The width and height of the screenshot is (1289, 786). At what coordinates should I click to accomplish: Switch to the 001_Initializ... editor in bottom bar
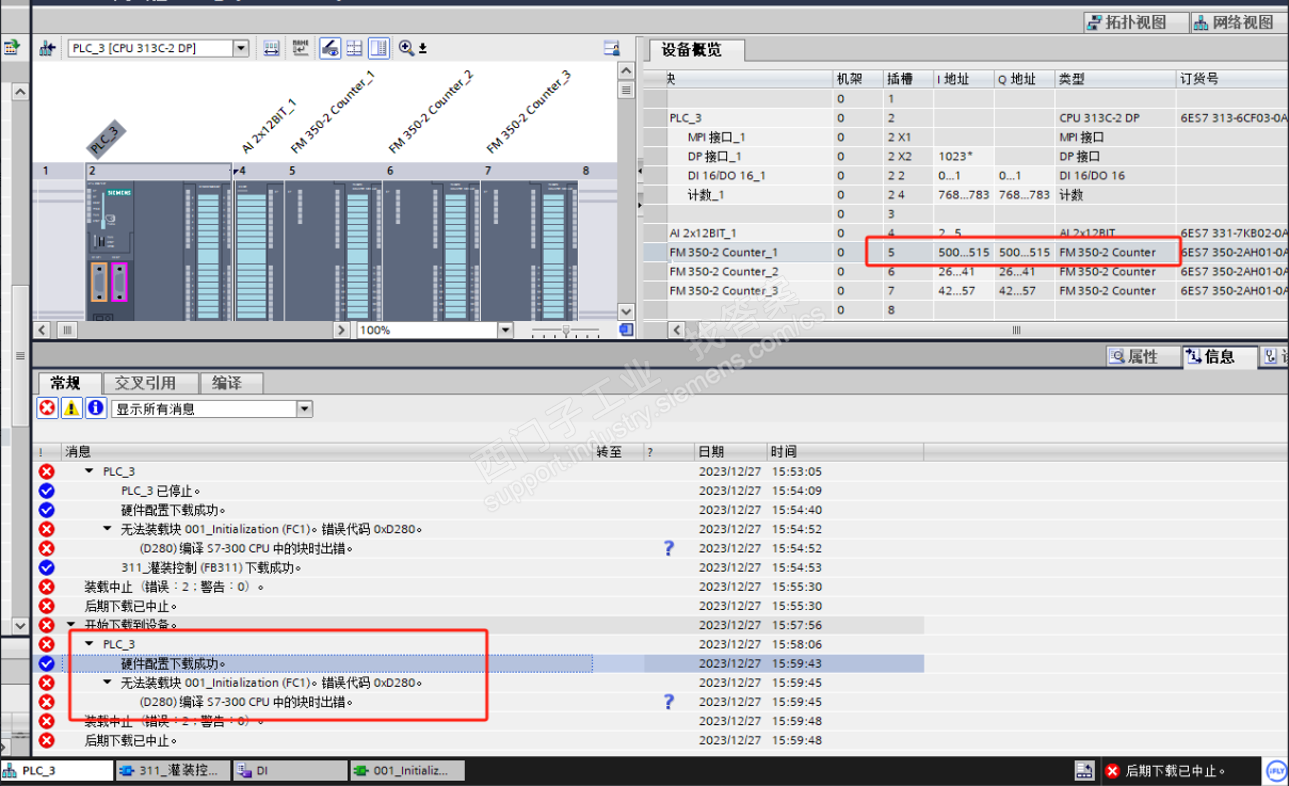point(407,771)
